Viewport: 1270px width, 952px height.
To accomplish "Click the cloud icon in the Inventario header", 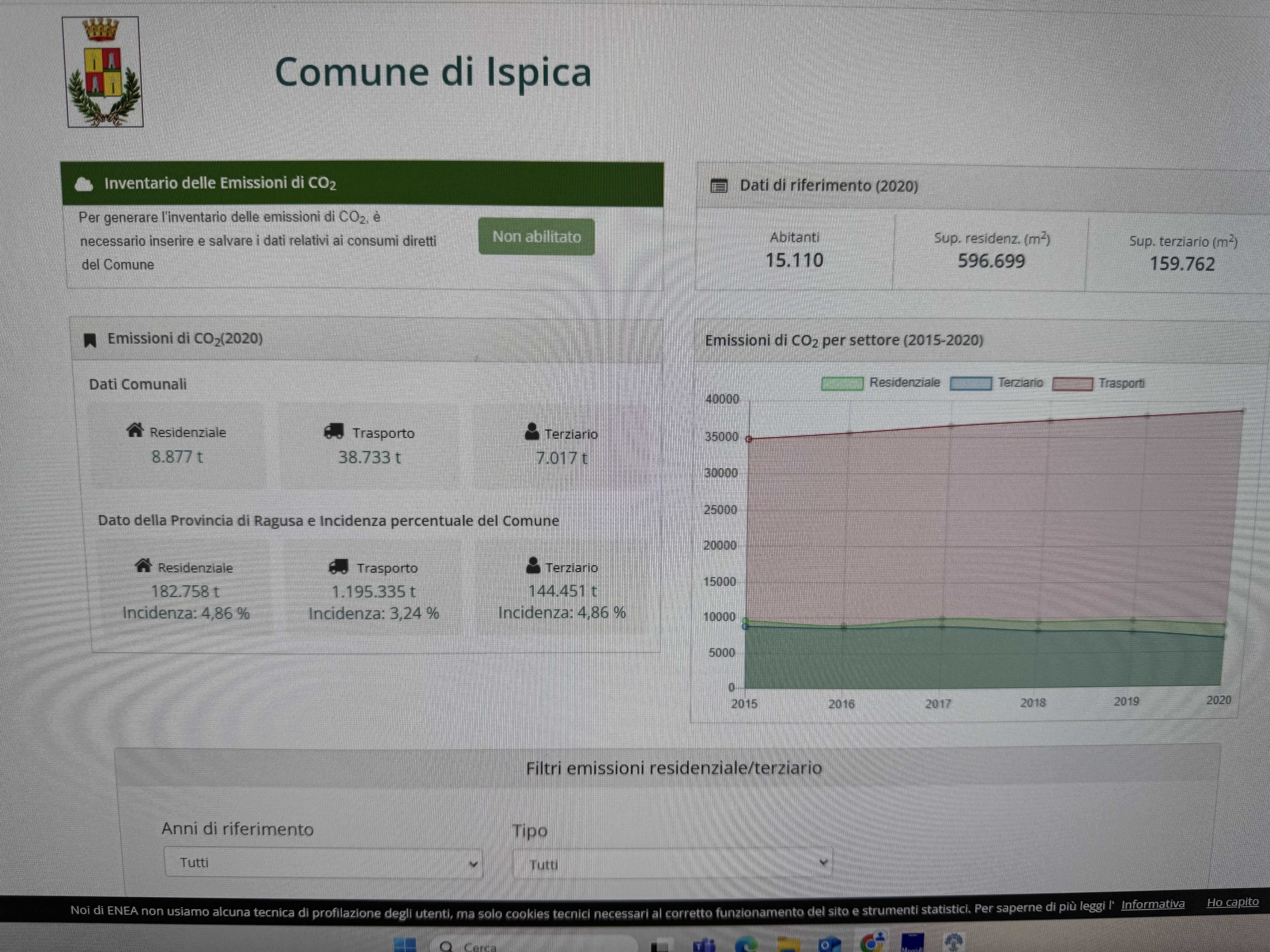I will click(84, 184).
